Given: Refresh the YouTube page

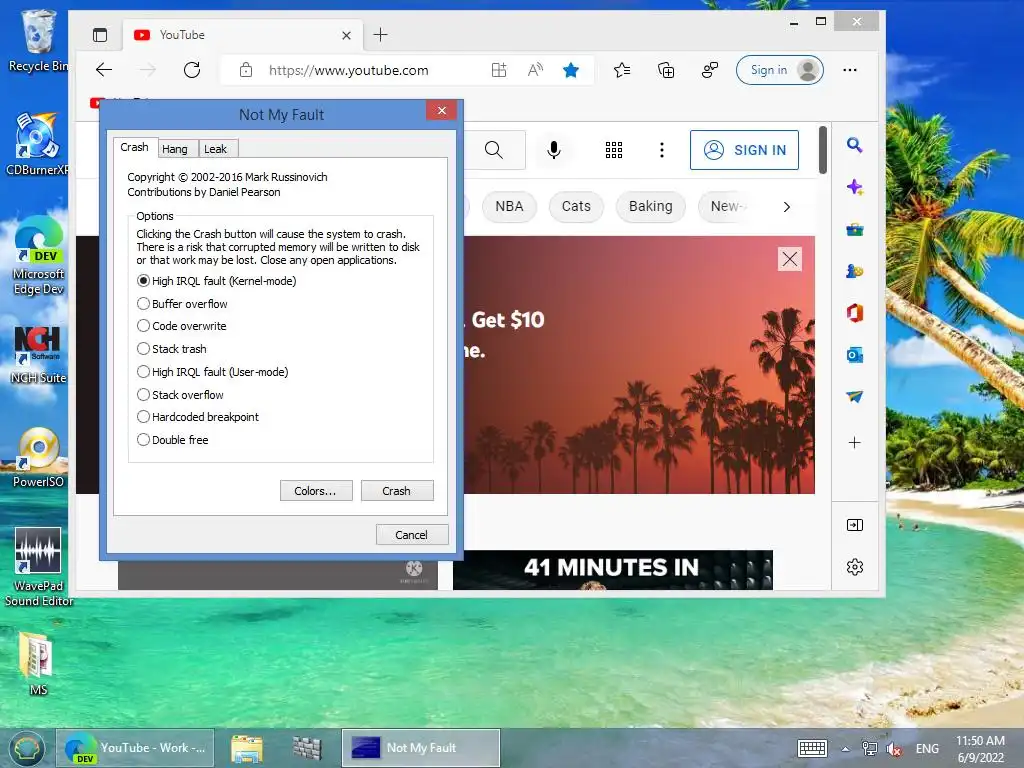Looking at the screenshot, I should tap(192, 70).
